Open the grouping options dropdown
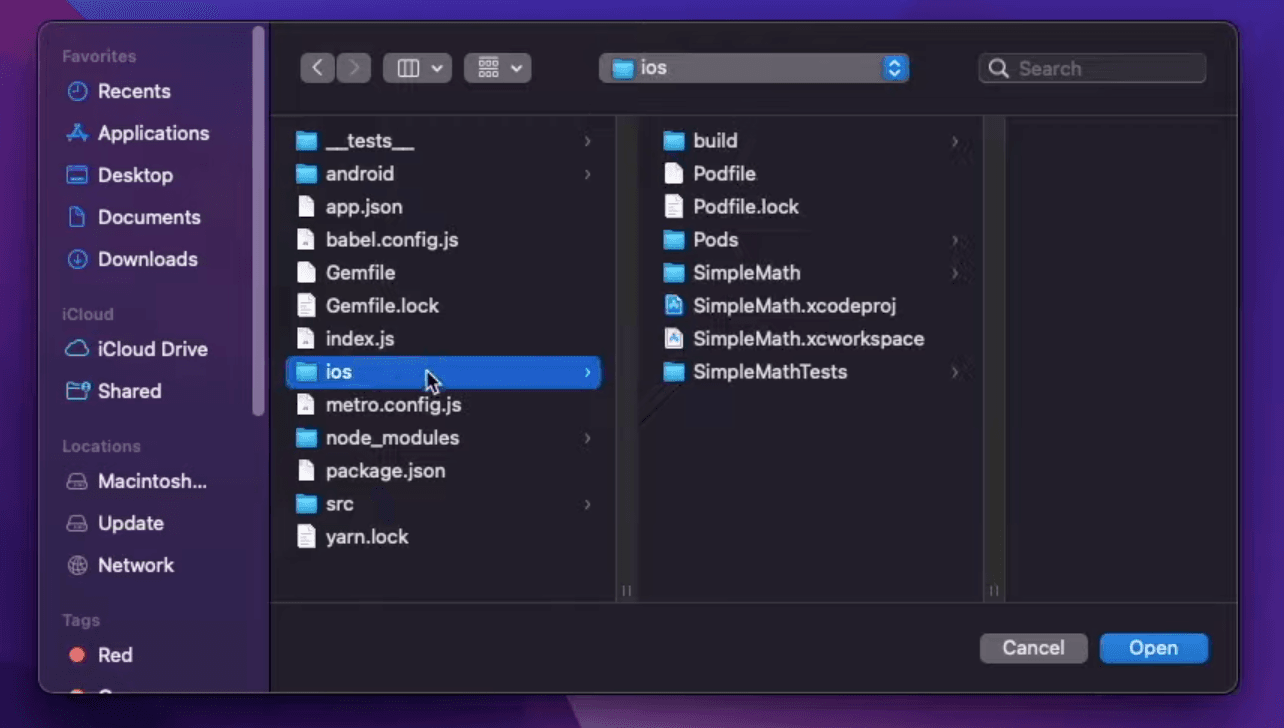1284x728 pixels. coord(498,67)
